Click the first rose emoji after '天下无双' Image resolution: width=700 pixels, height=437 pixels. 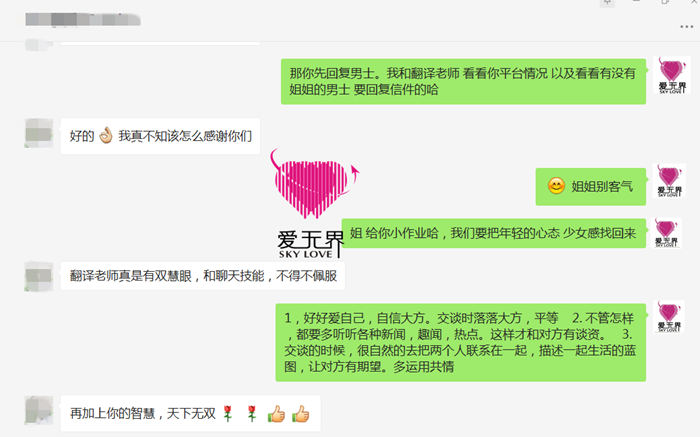click(x=228, y=414)
